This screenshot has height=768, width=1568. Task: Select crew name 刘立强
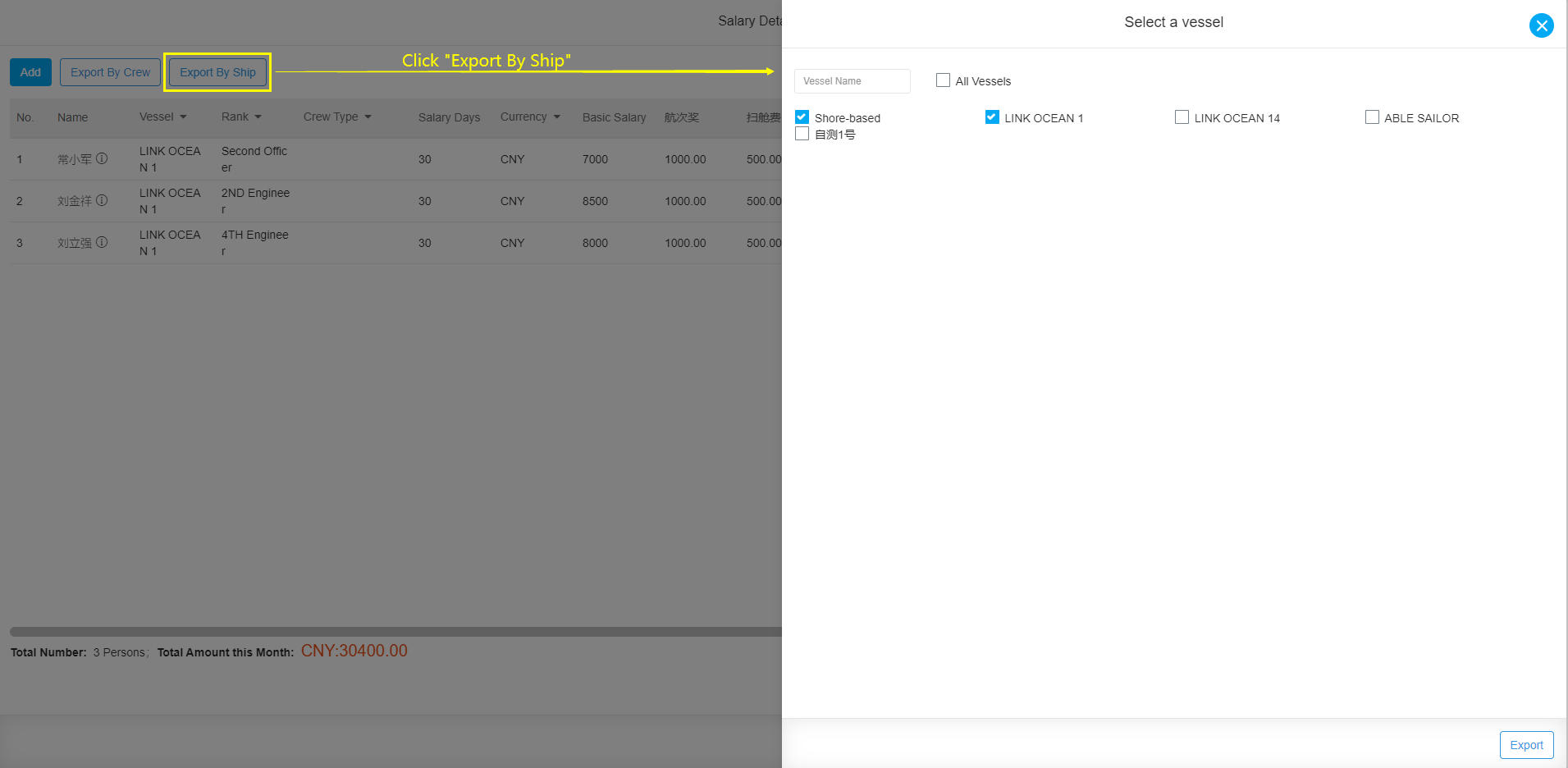(75, 243)
